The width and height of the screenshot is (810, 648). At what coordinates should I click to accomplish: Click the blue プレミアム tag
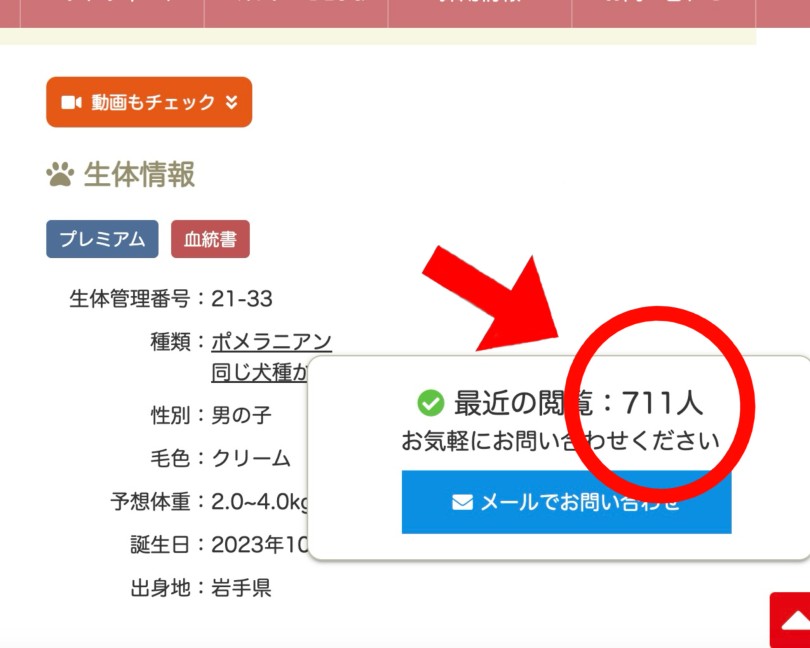102,239
